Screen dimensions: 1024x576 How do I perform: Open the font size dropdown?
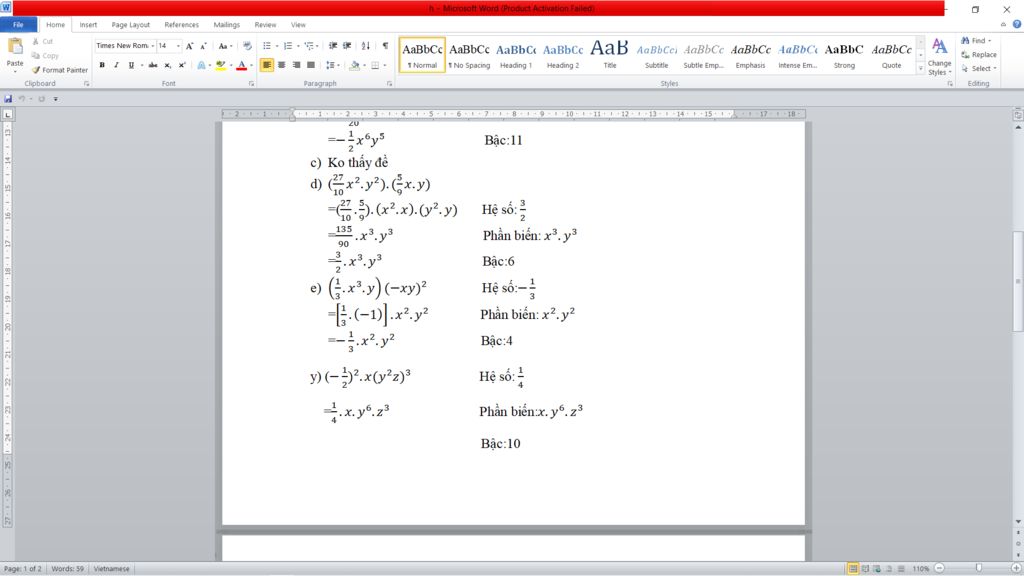(x=178, y=46)
